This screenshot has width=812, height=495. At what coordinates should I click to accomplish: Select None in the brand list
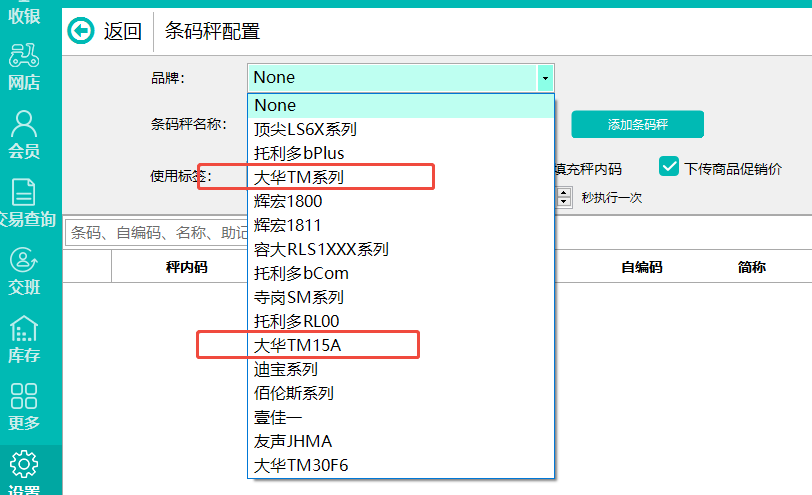coord(401,106)
